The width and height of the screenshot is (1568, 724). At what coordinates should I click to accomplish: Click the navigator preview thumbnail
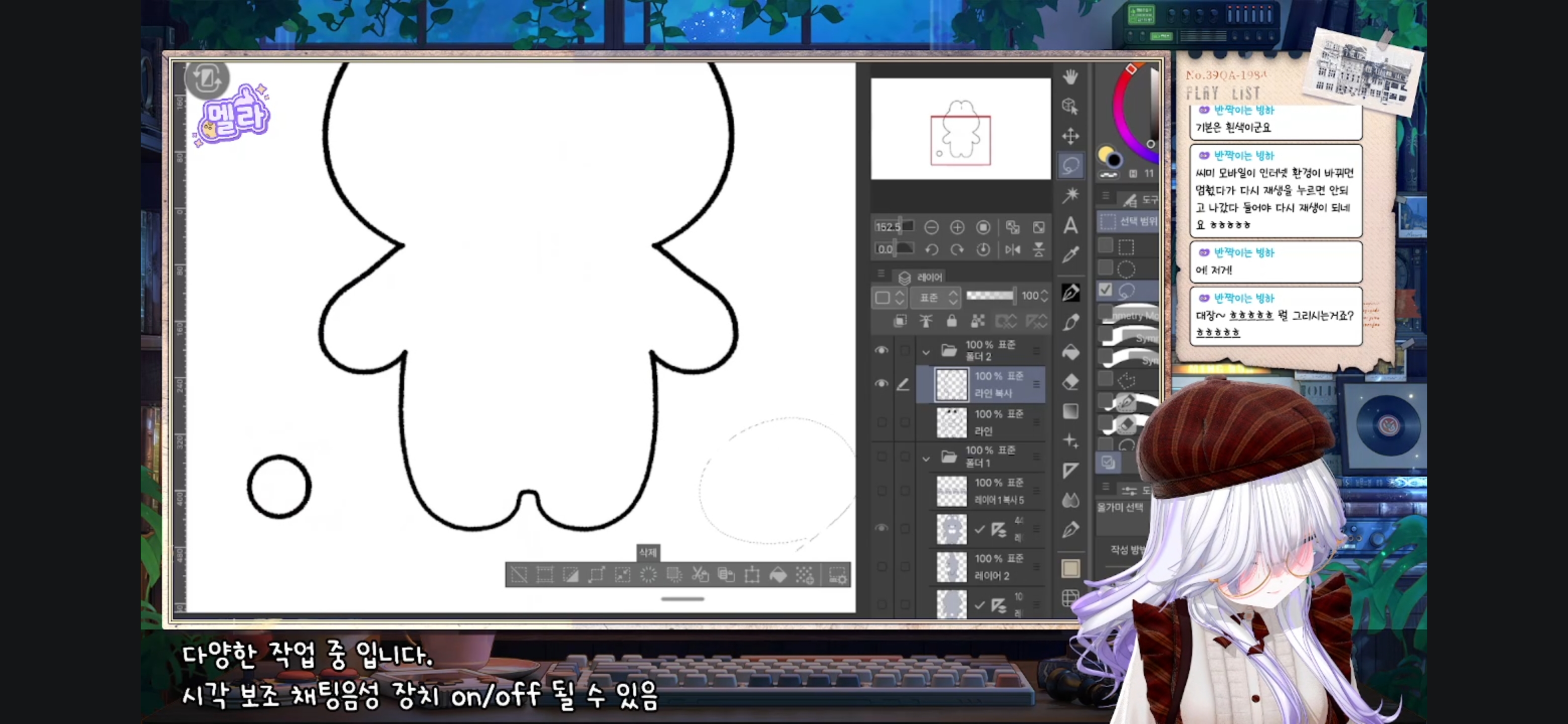coord(960,129)
